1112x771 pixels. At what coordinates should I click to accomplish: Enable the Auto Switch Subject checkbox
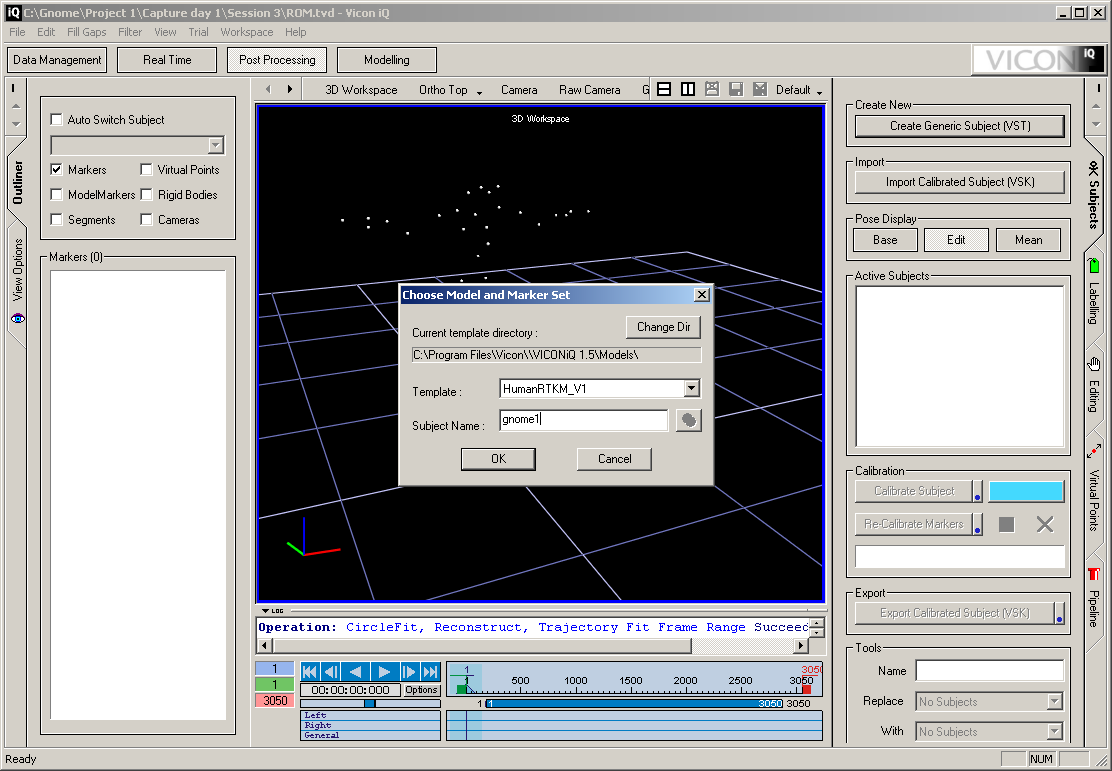coord(57,120)
